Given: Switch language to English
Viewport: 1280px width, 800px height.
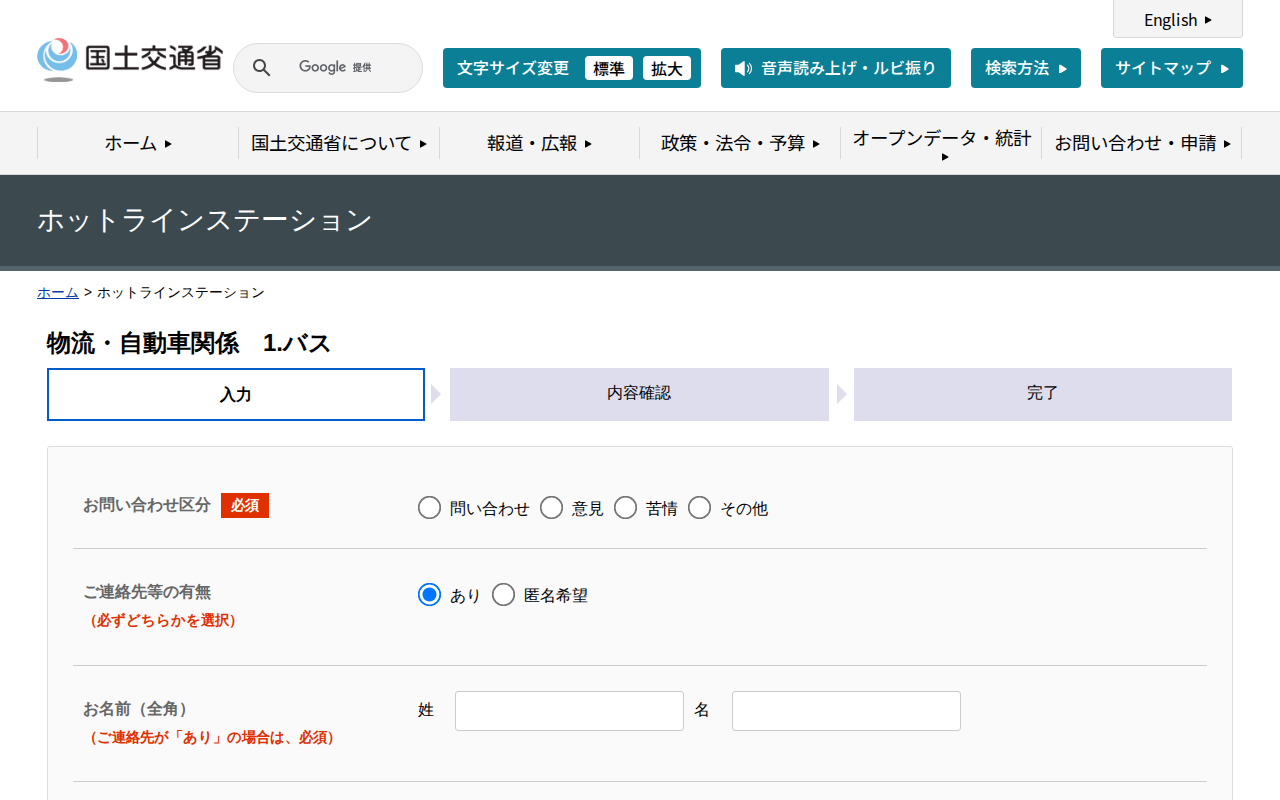Looking at the screenshot, I should point(1178,20).
